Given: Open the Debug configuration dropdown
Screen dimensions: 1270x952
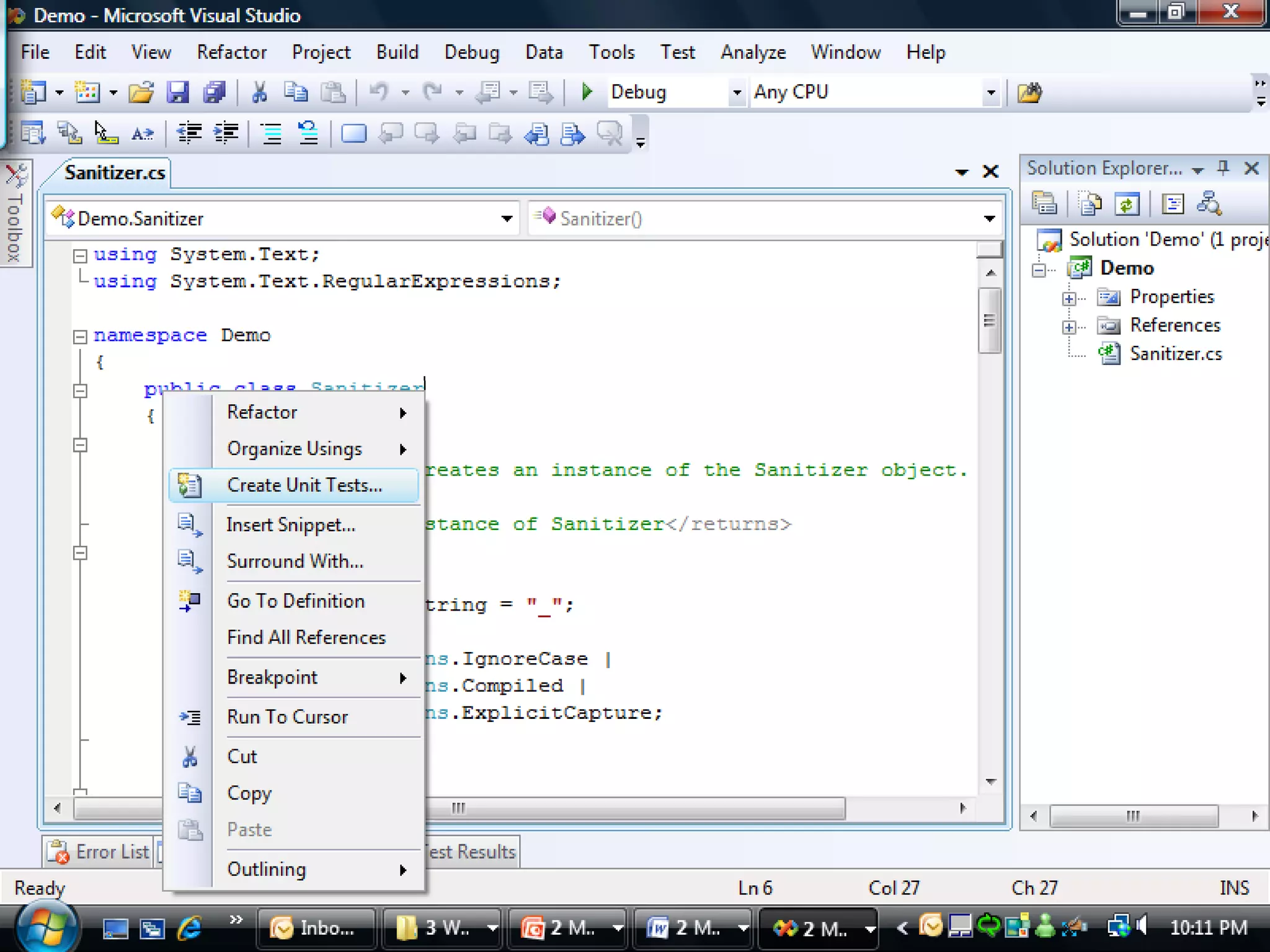Looking at the screenshot, I should [x=736, y=92].
